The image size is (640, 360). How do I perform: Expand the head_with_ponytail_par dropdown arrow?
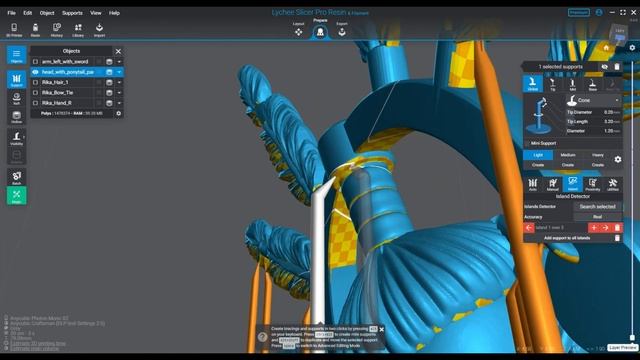[x=119, y=72]
